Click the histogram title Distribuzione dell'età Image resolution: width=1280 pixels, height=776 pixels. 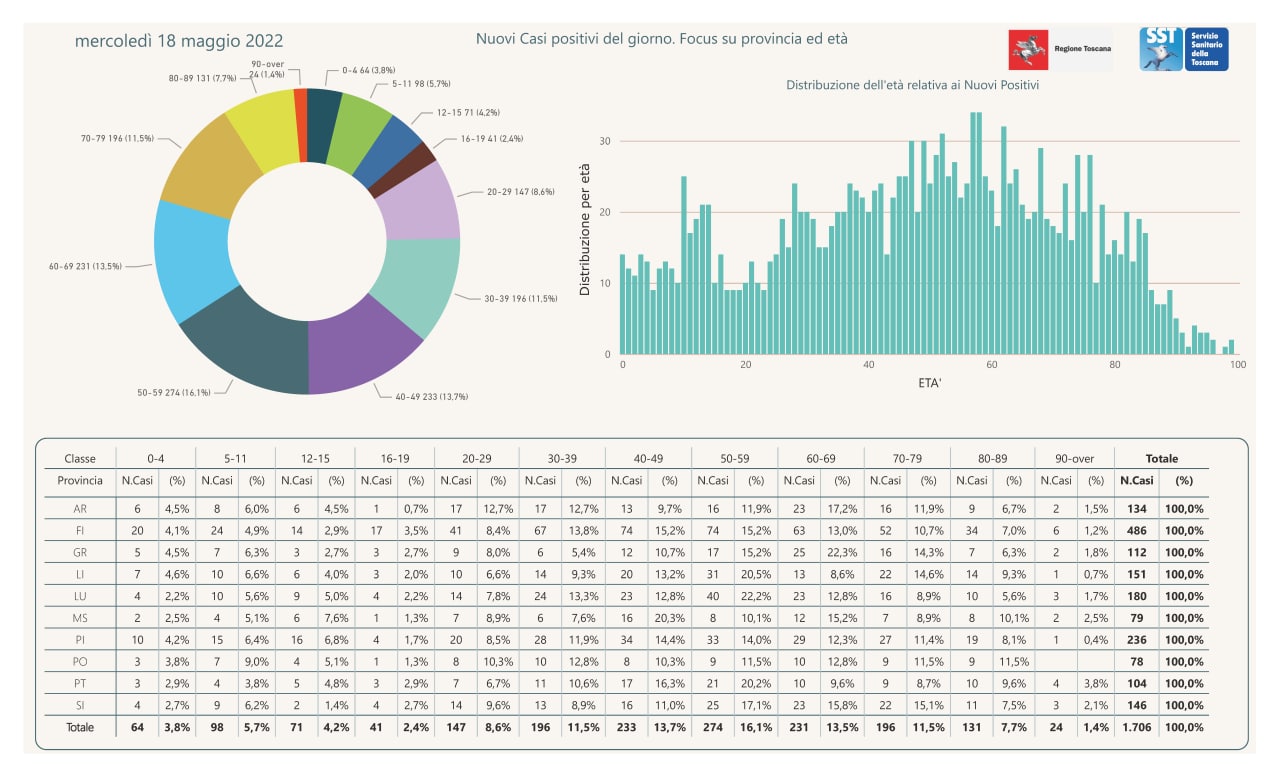pyautogui.click(x=912, y=85)
